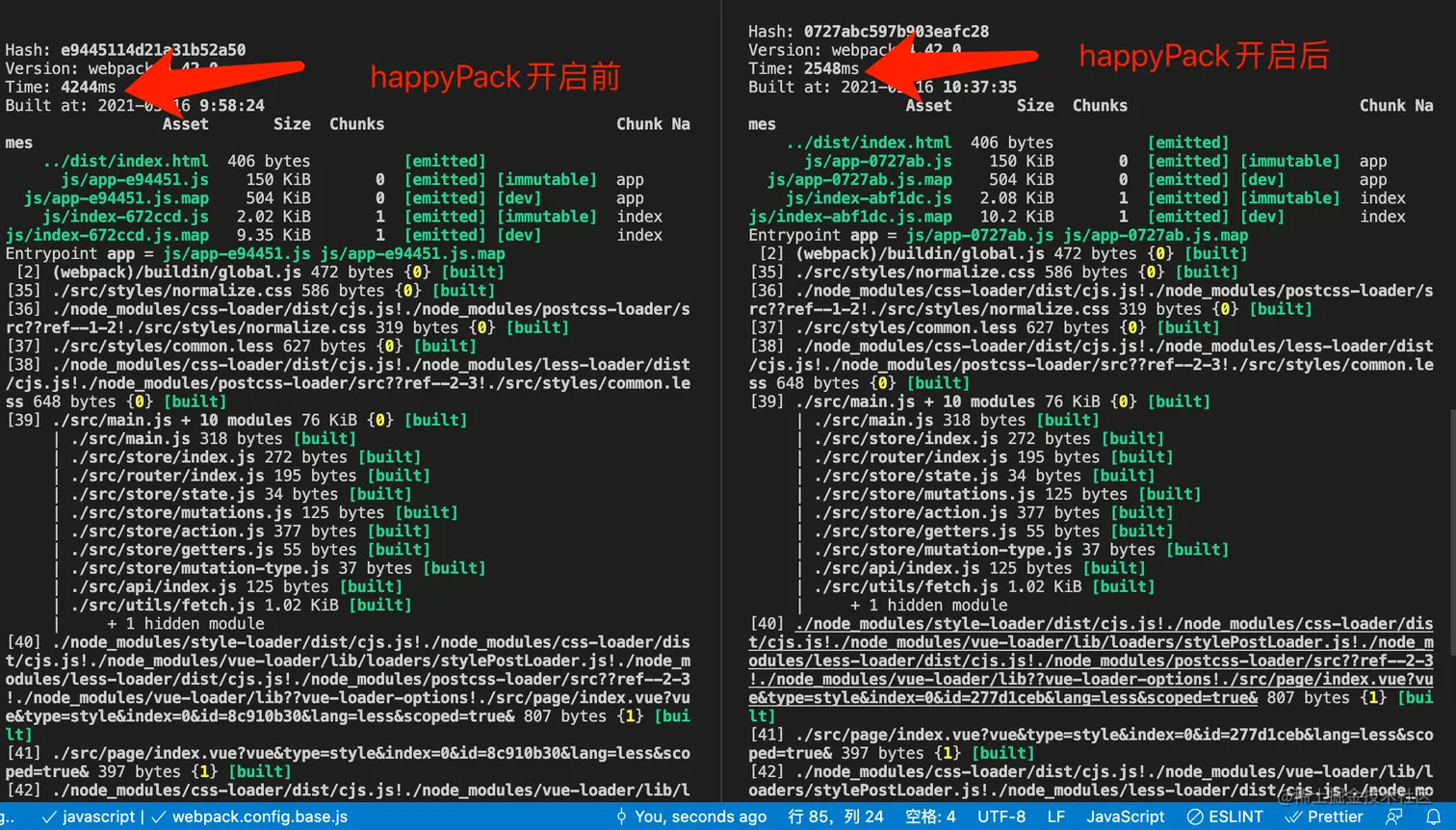Click 'Time: 2548ms' in right terminal

click(804, 68)
